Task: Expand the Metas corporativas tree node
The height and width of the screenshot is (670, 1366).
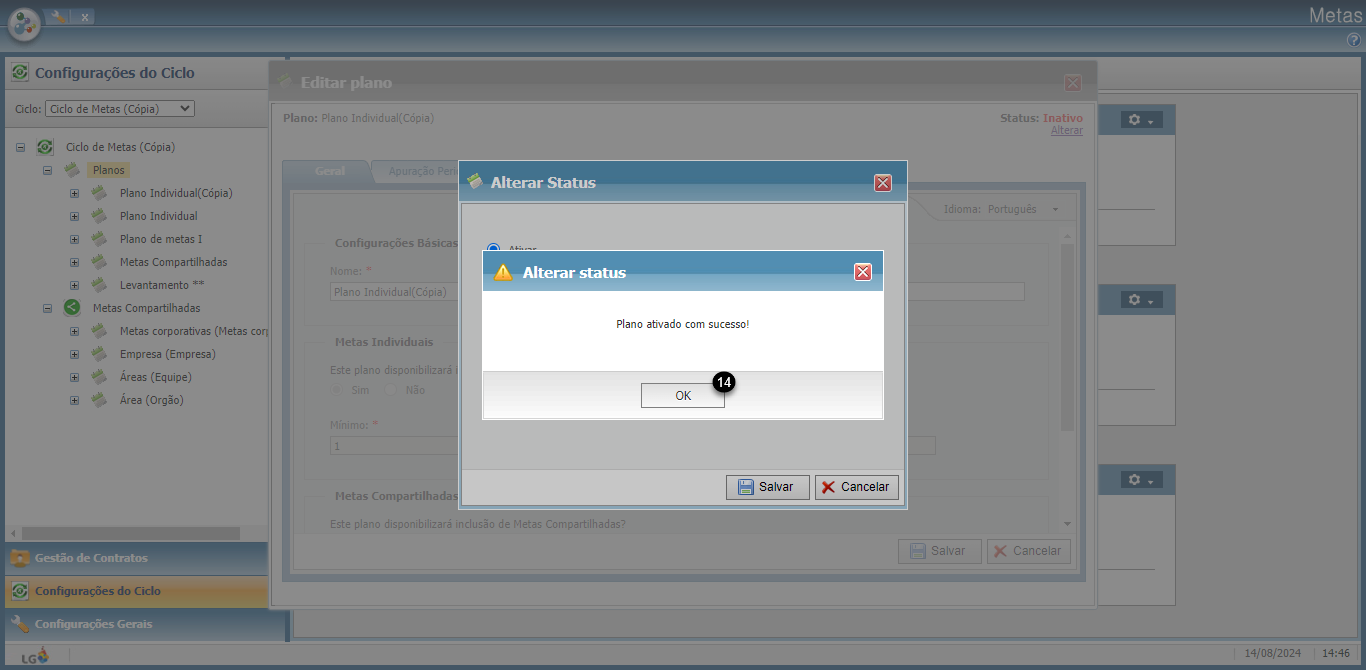Action: point(74,331)
